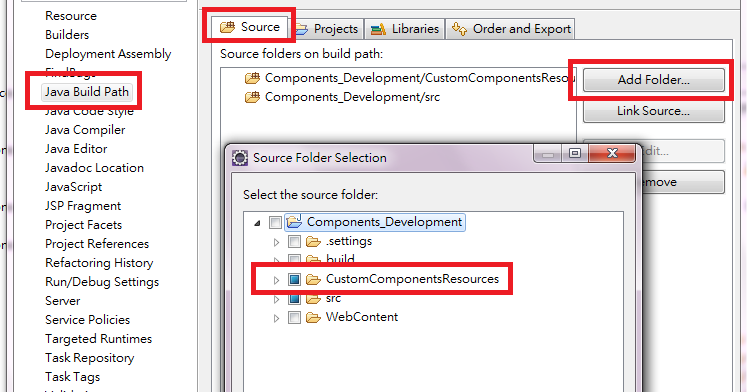Click the CustomComponentsResources source folder icon in the list
The image size is (747, 392).
click(x=252, y=78)
